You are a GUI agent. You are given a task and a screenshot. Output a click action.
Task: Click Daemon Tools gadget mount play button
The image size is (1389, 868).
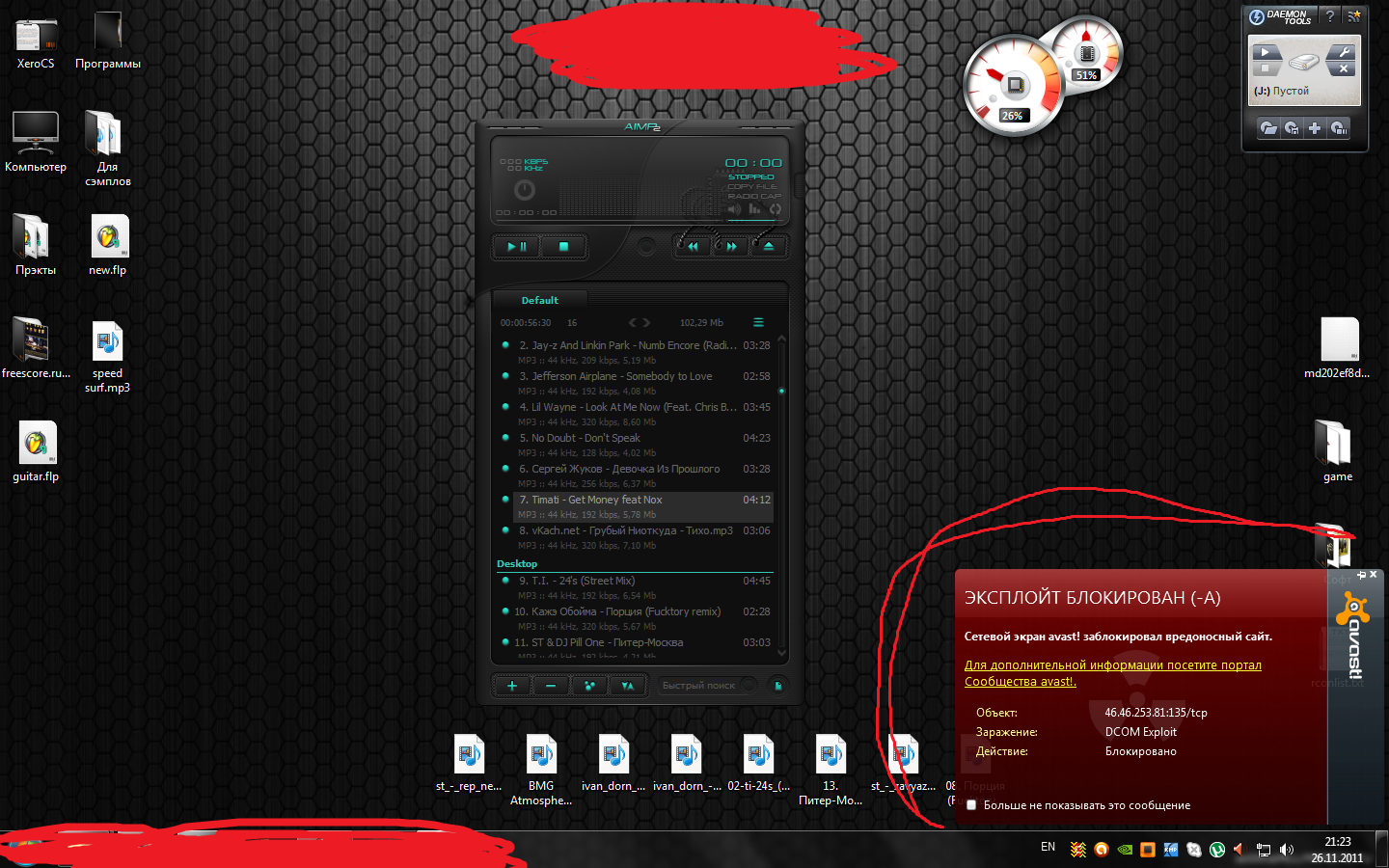pos(1266,53)
